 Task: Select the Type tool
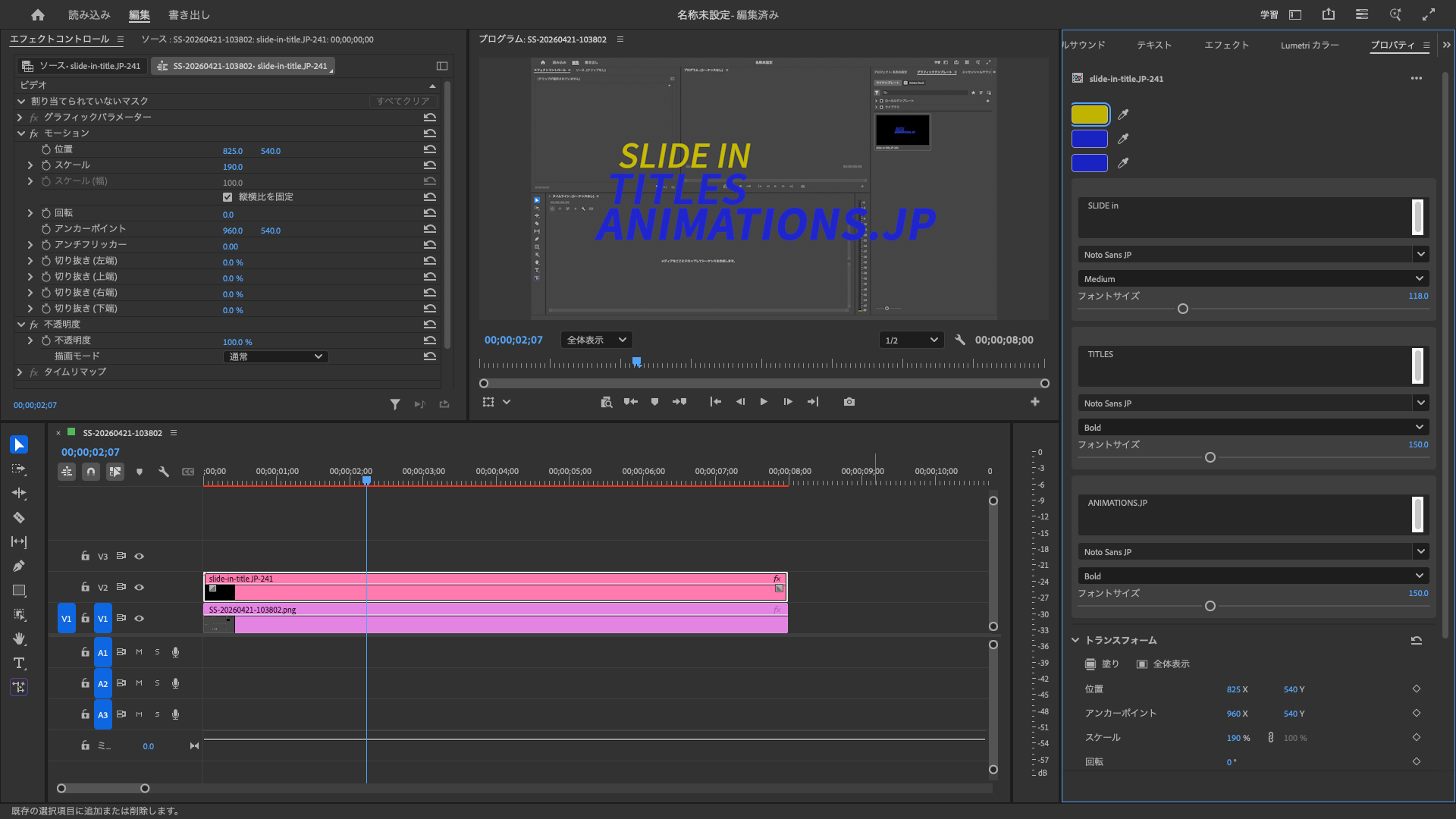click(x=19, y=664)
